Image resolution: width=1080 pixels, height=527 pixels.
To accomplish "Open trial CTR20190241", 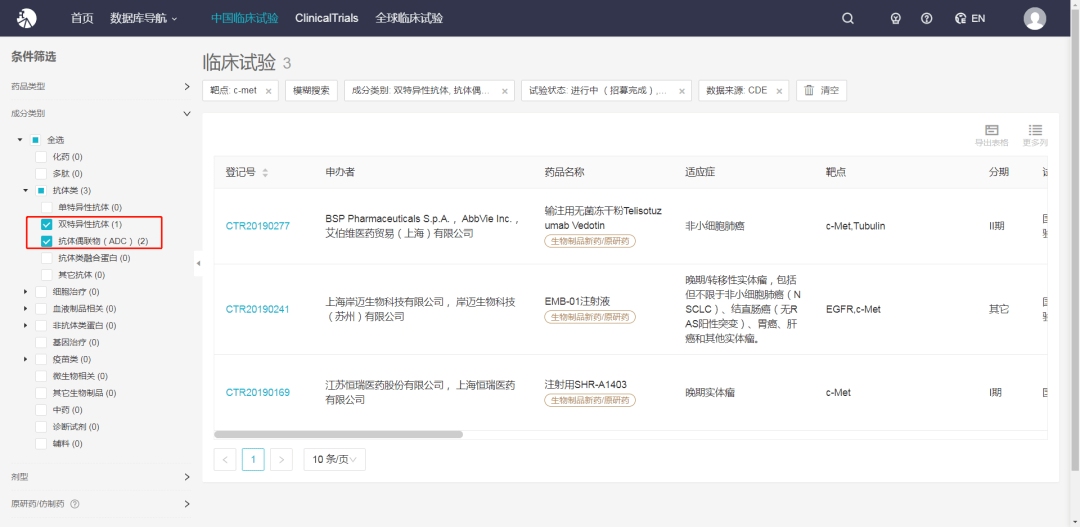I will (258, 309).
